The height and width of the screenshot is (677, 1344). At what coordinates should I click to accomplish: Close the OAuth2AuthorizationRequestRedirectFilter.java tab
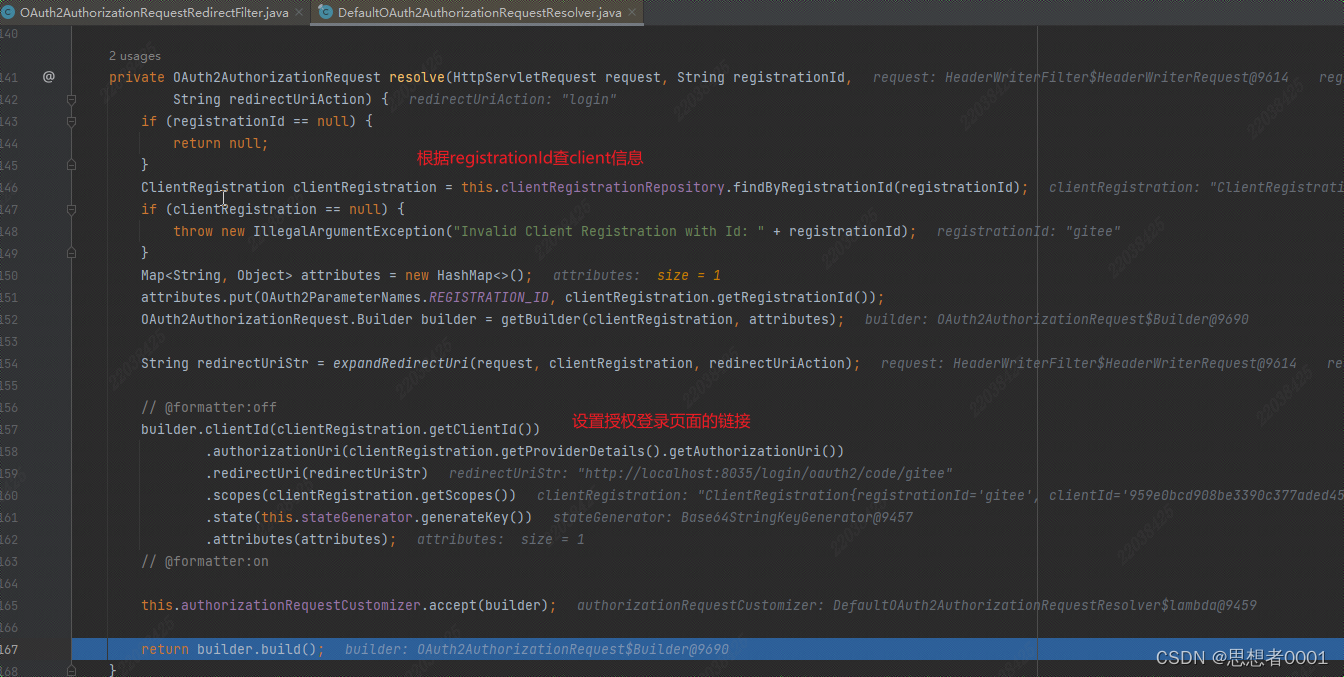pos(298,13)
